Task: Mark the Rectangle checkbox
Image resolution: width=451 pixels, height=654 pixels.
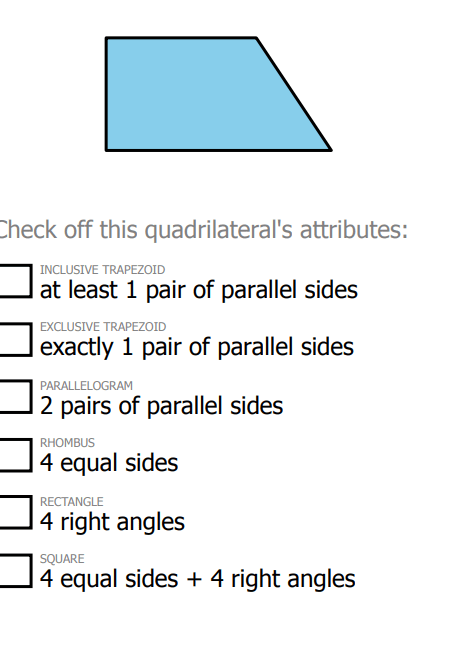Action: coord(15,512)
